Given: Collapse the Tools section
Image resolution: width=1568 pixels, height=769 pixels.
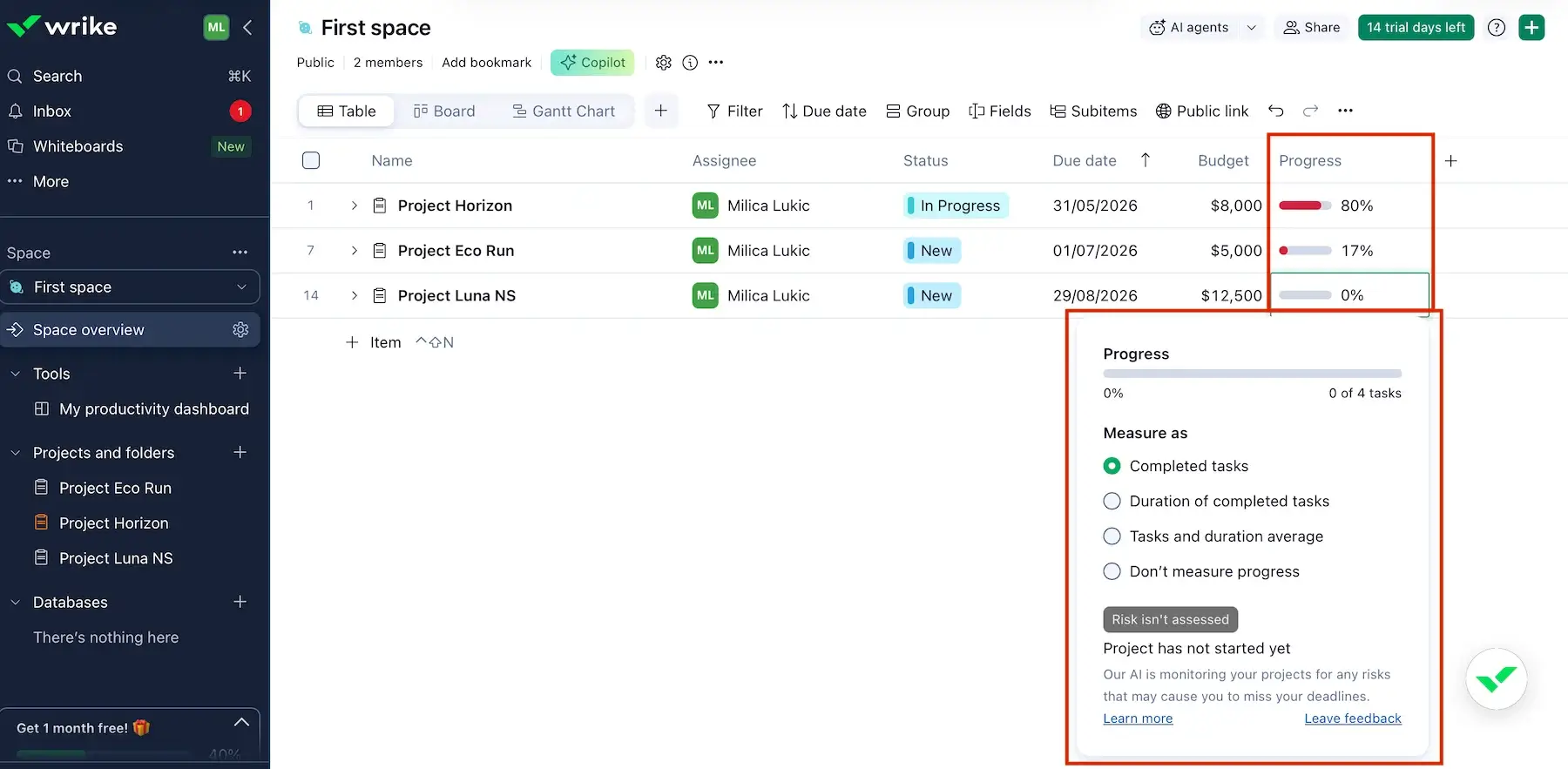Looking at the screenshot, I should 15,374.
